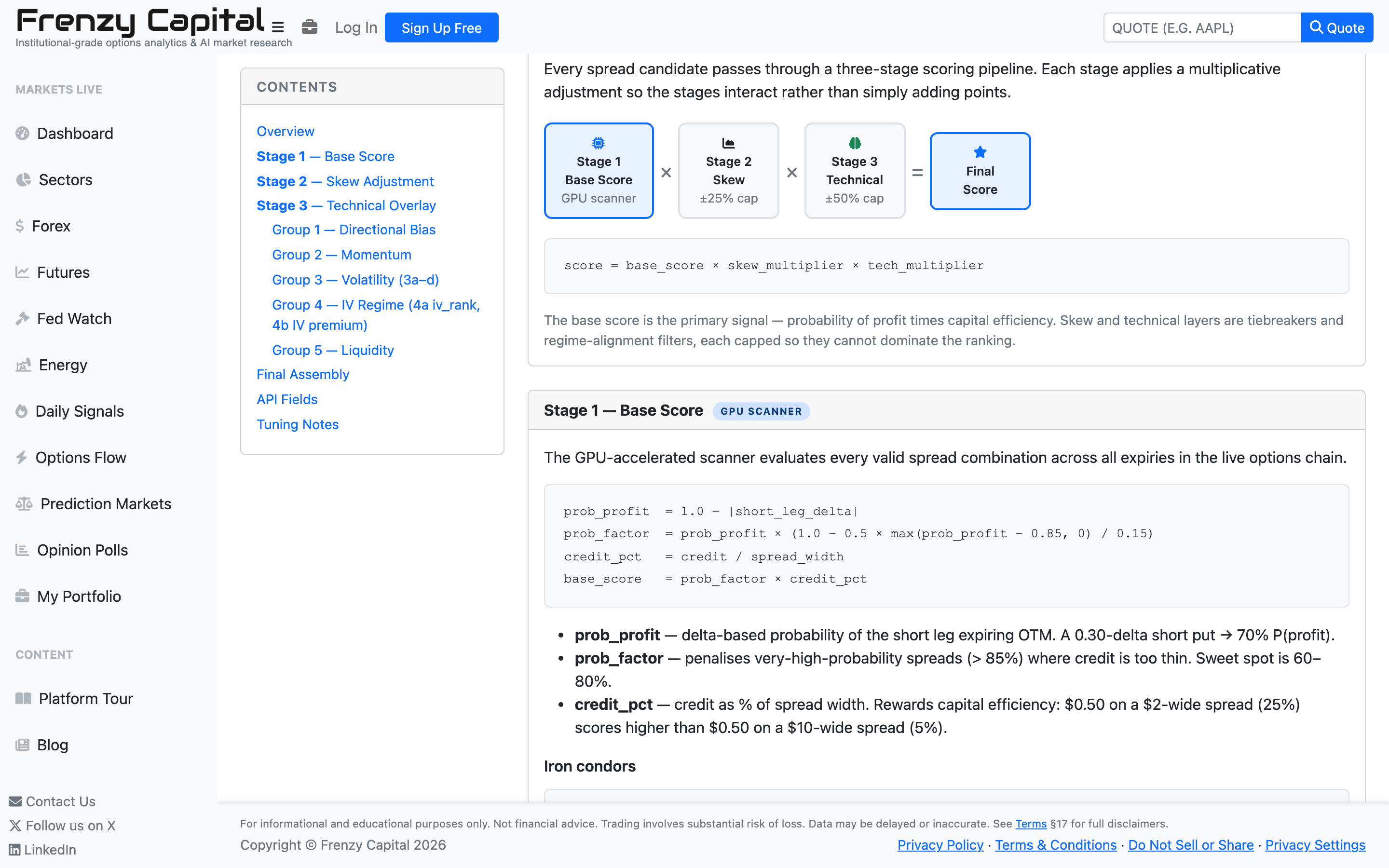Click the Blog newspaper icon
Screen dimensions: 1389x868
(22, 745)
